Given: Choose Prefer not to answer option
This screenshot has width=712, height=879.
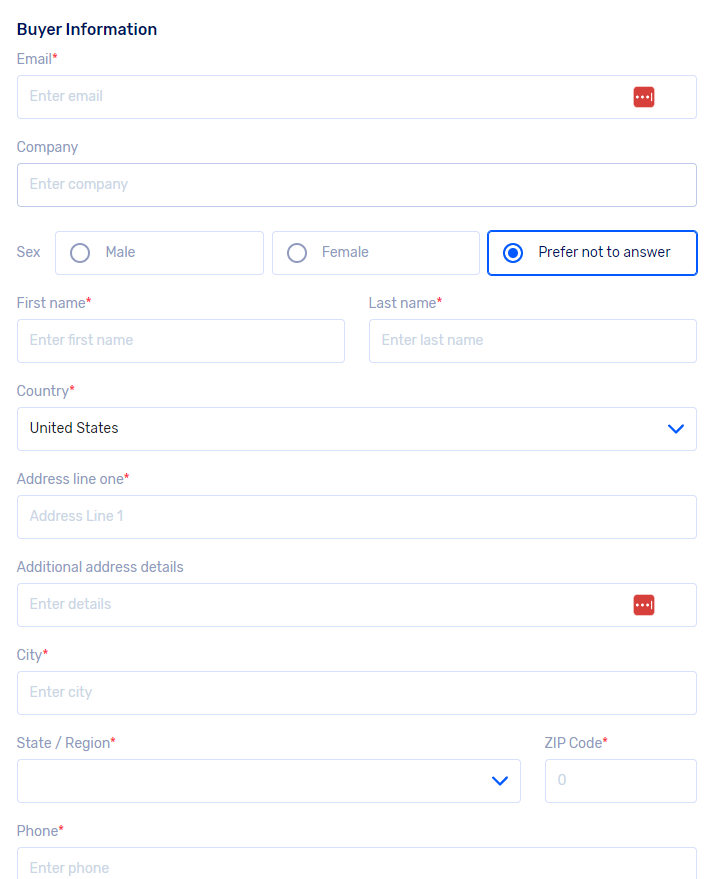Looking at the screenshot, I should point(592,253).
